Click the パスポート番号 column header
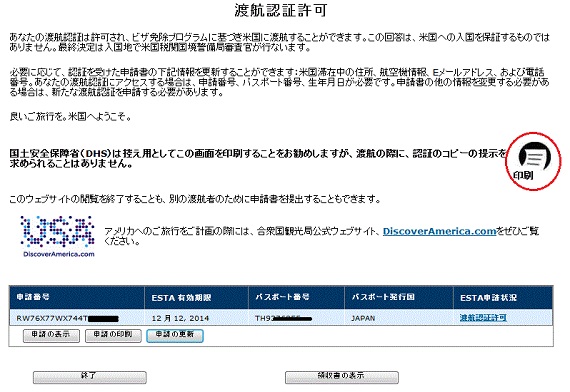 (x=296, y=297)
